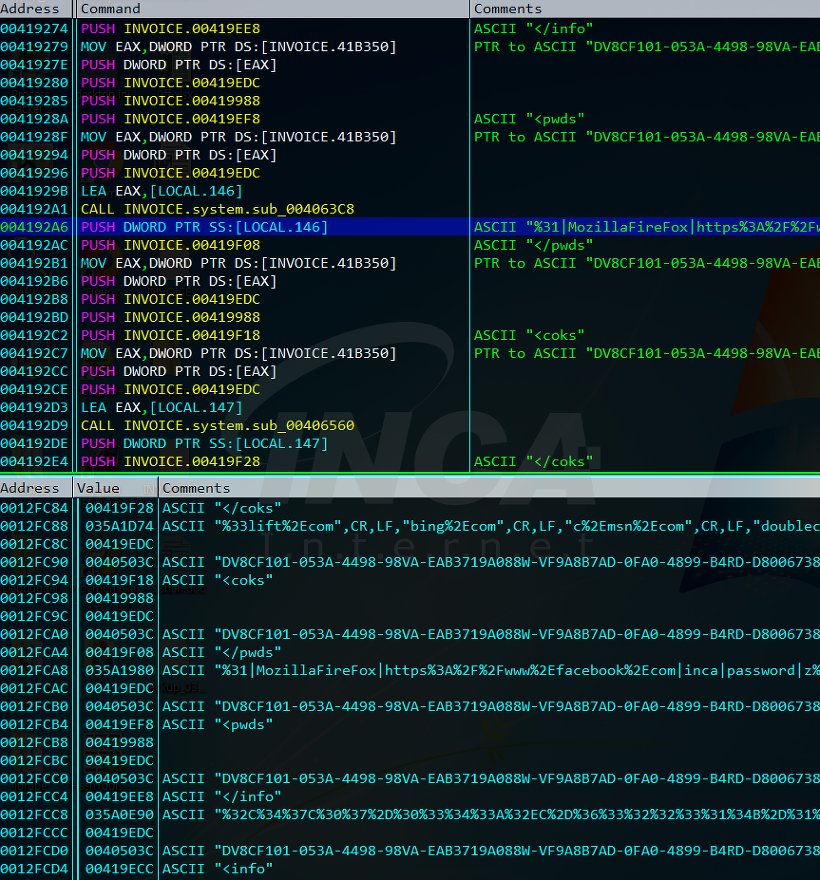820x880 pixels.
Task: Select the CALL INVOICE.system.sub_004063C8 line
Action: tap(218, 209)
